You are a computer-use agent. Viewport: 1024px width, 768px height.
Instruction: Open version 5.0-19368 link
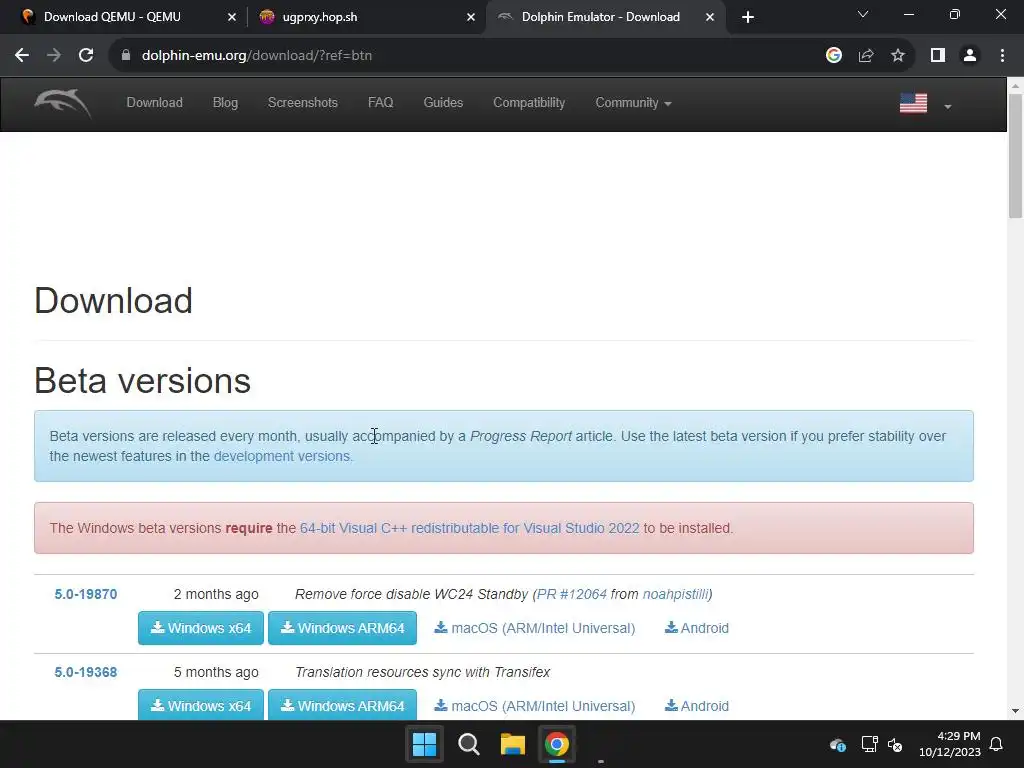pos(86,673)
